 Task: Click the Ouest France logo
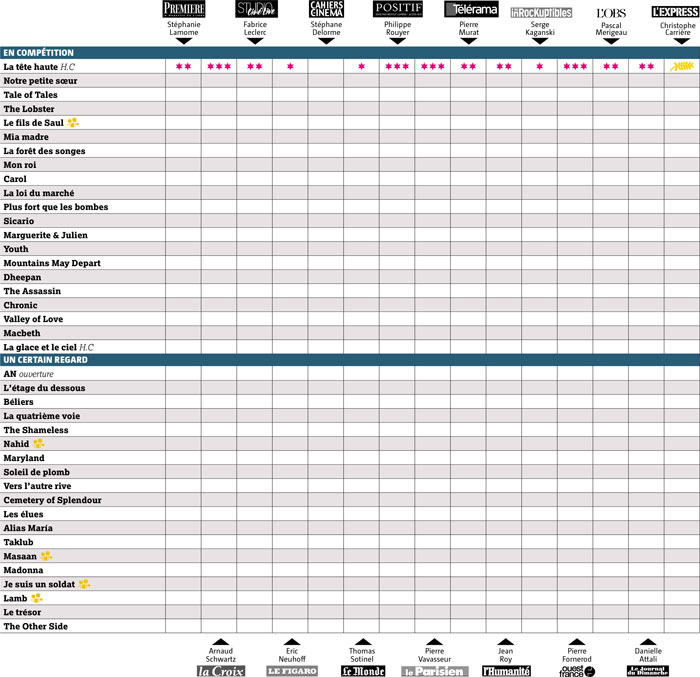pyautogui.click(x=577, y=671)
